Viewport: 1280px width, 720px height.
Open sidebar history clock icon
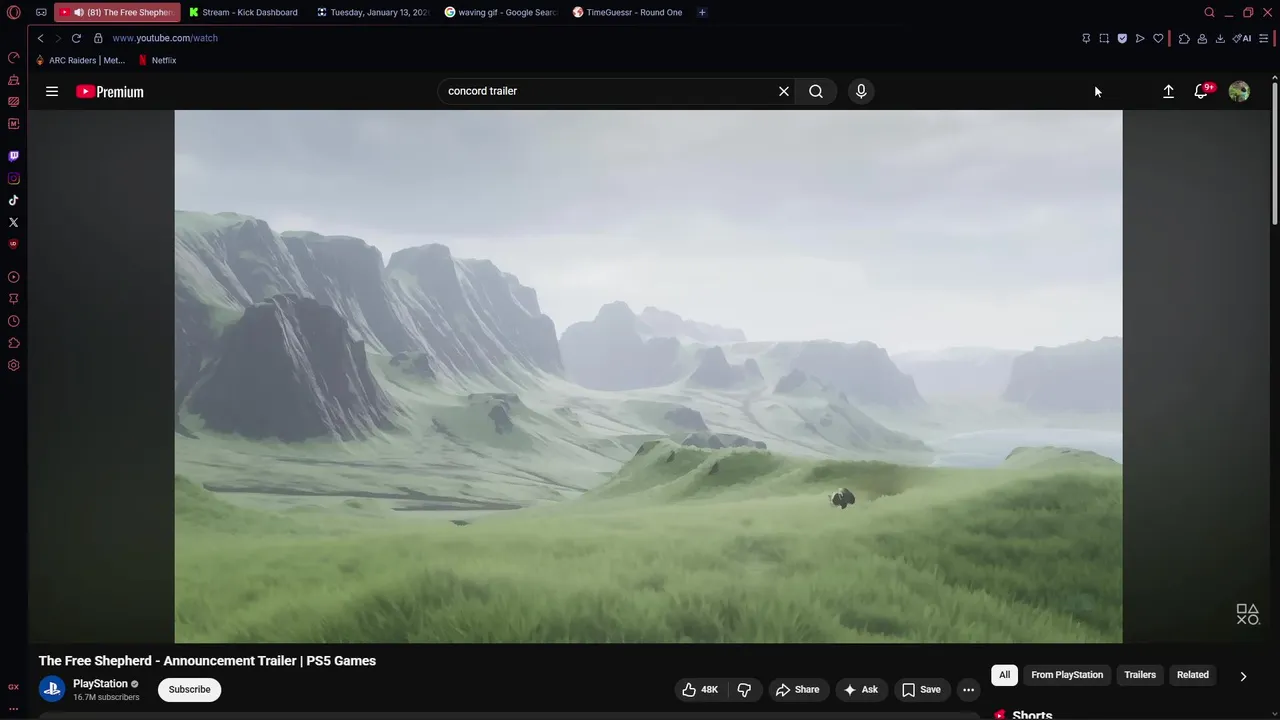point(14,321)
